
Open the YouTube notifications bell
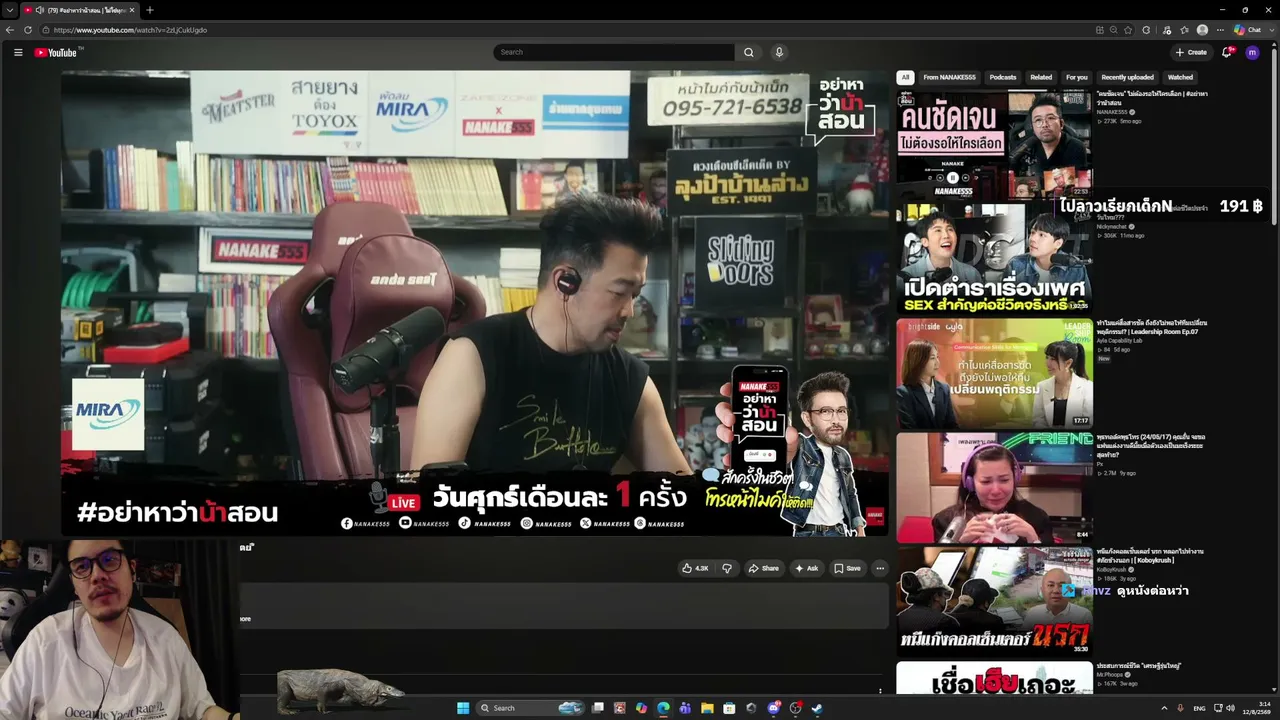(x=1227, y=52)
